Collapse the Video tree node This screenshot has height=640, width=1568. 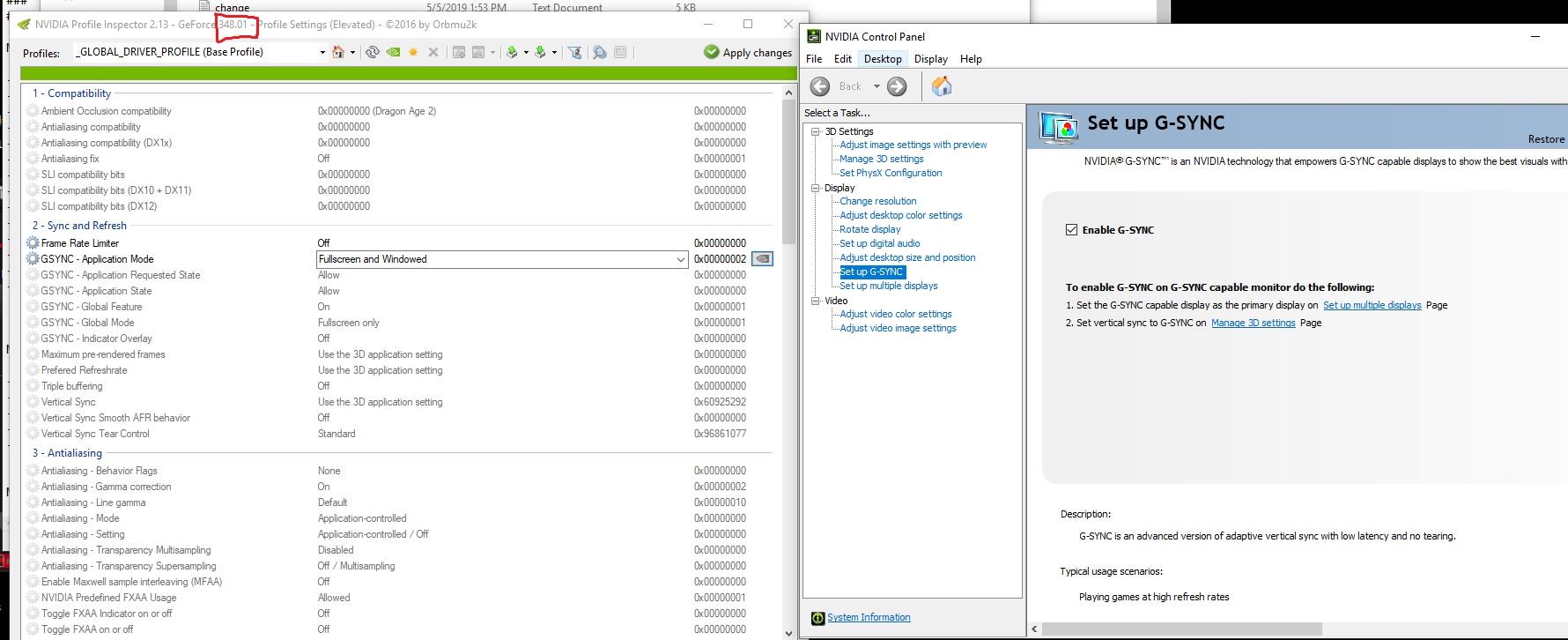816,301
